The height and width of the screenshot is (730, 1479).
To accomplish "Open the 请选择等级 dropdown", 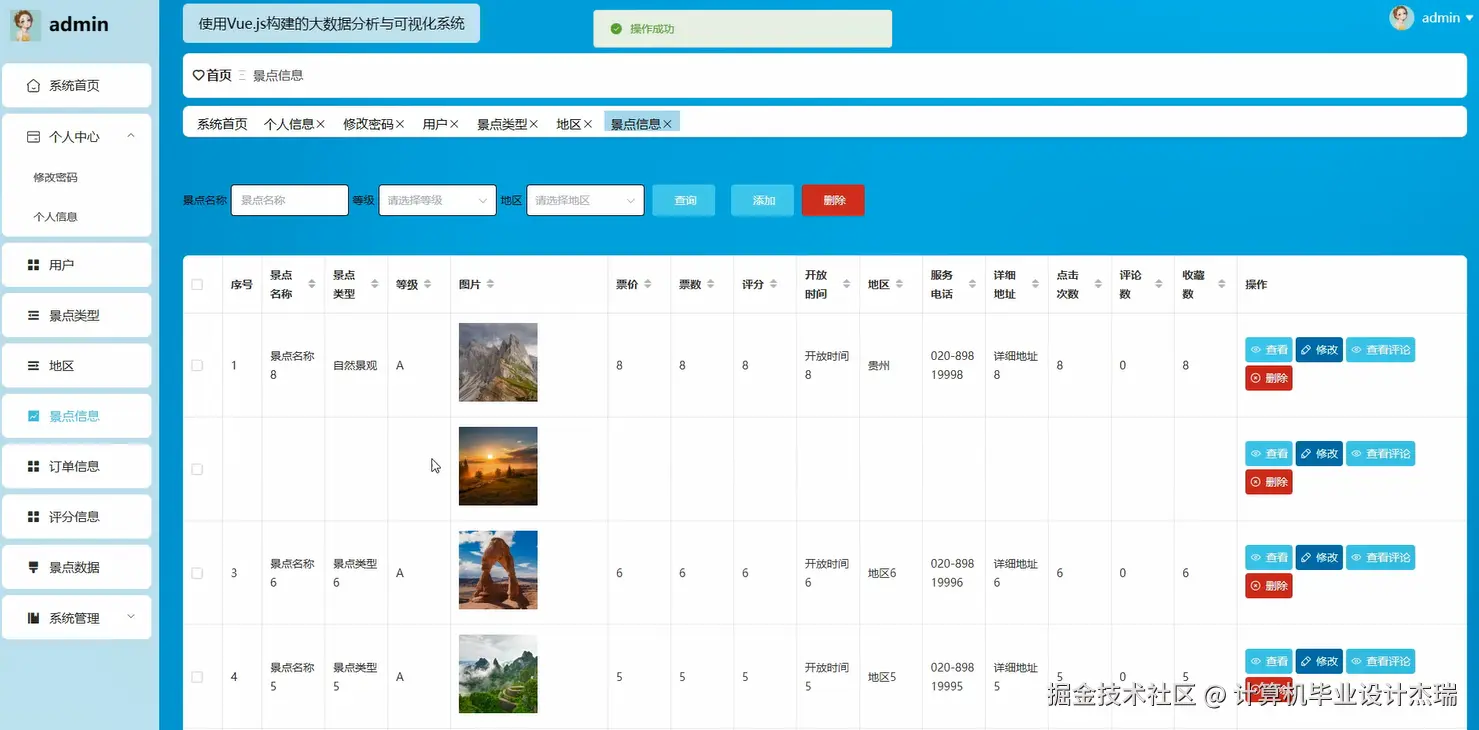I will coord(437,200).
